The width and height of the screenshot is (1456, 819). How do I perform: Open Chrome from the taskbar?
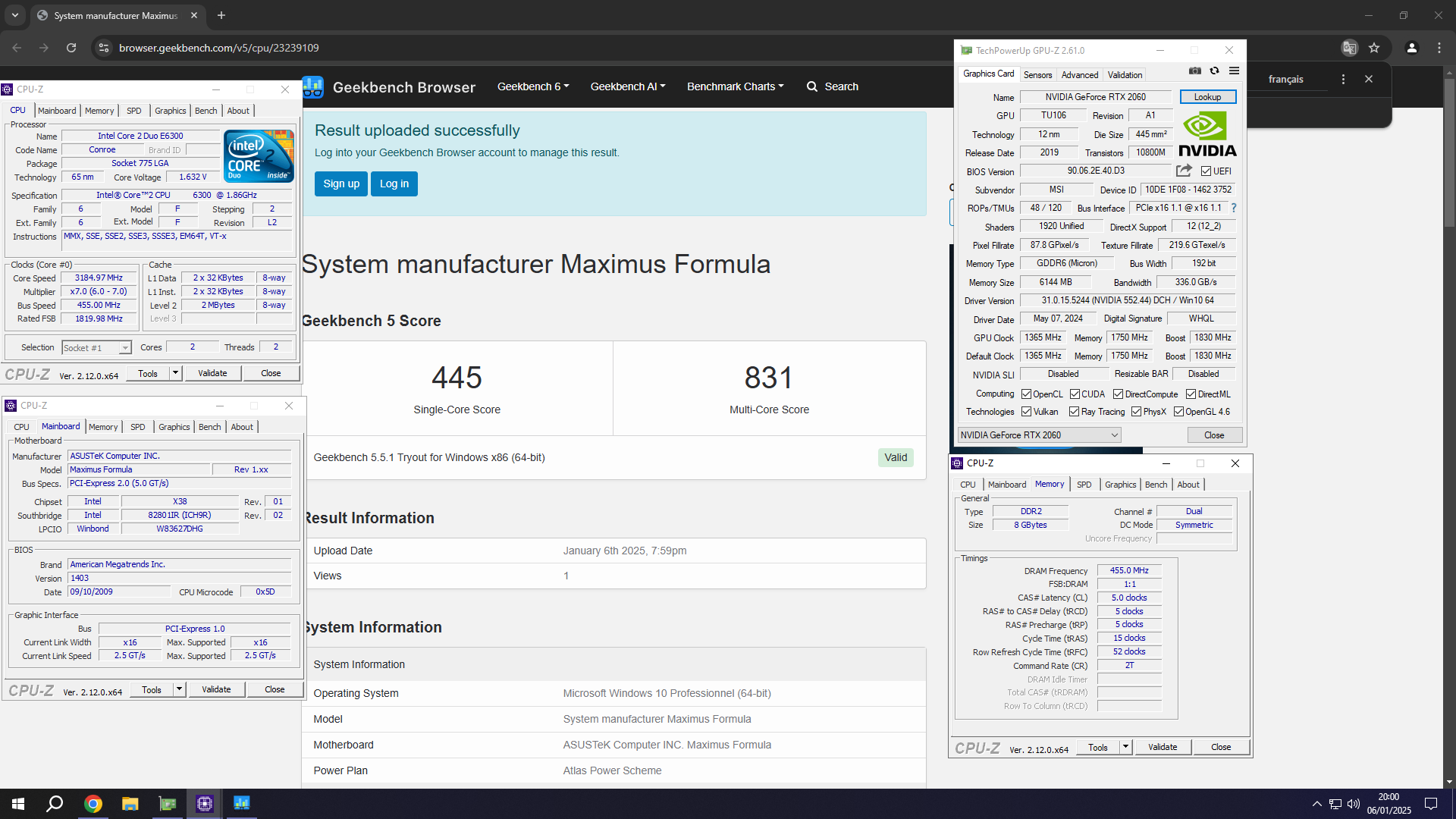pyautogui.click(x=93, y=804)
